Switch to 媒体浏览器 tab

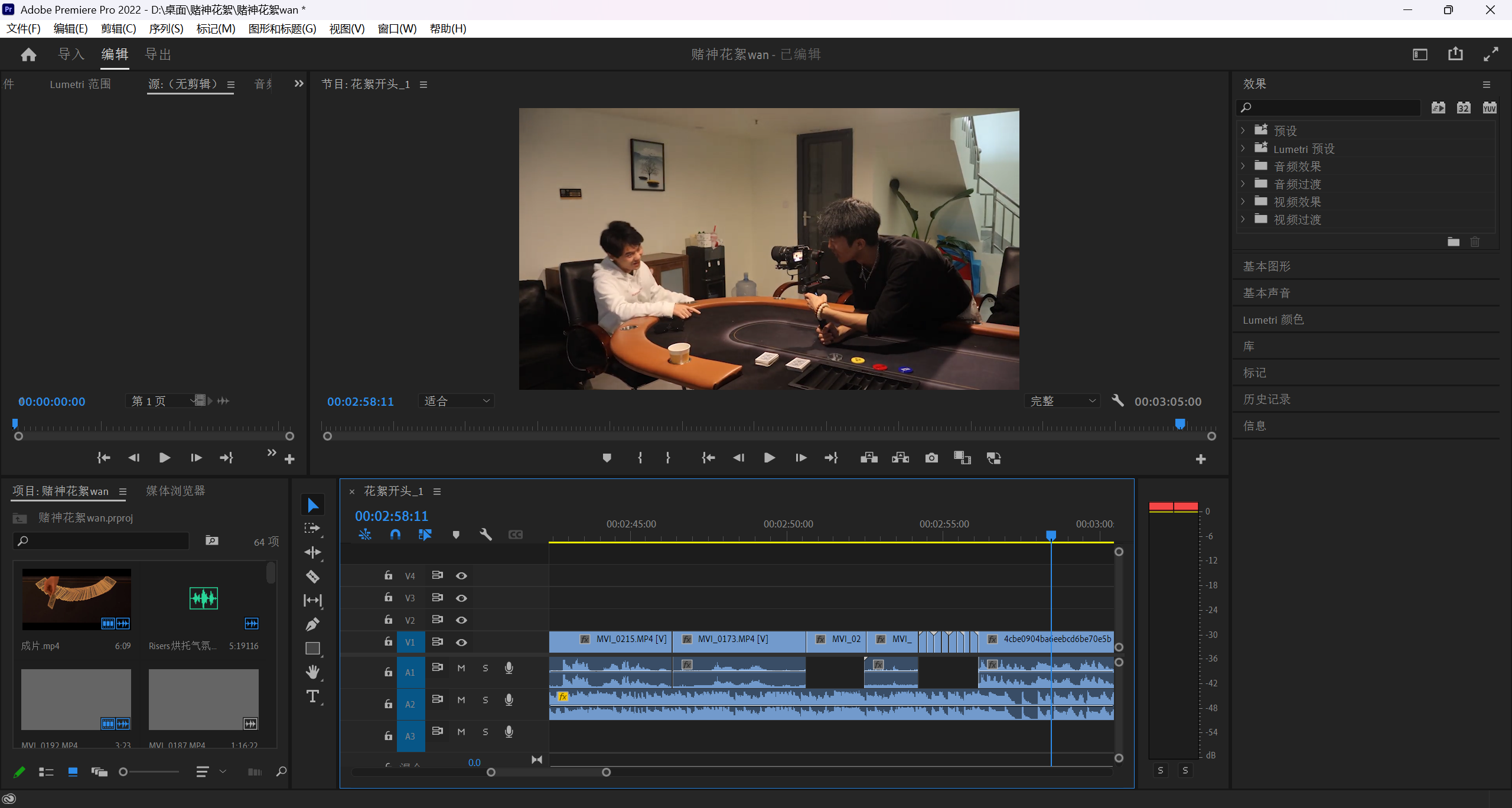(175, 491)
